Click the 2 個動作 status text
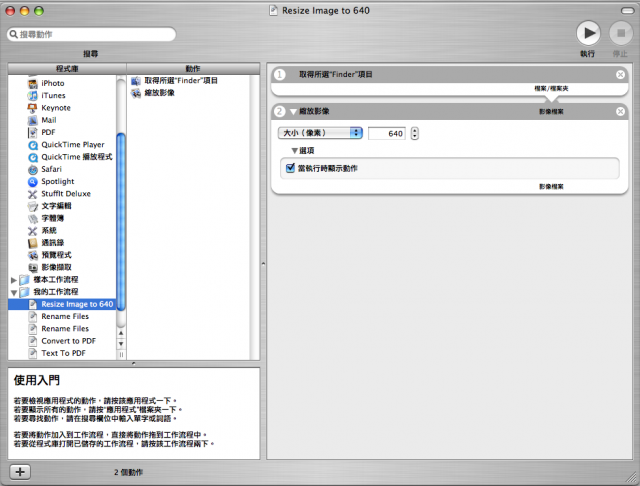640x486 pixels. [x=128, y=472]
